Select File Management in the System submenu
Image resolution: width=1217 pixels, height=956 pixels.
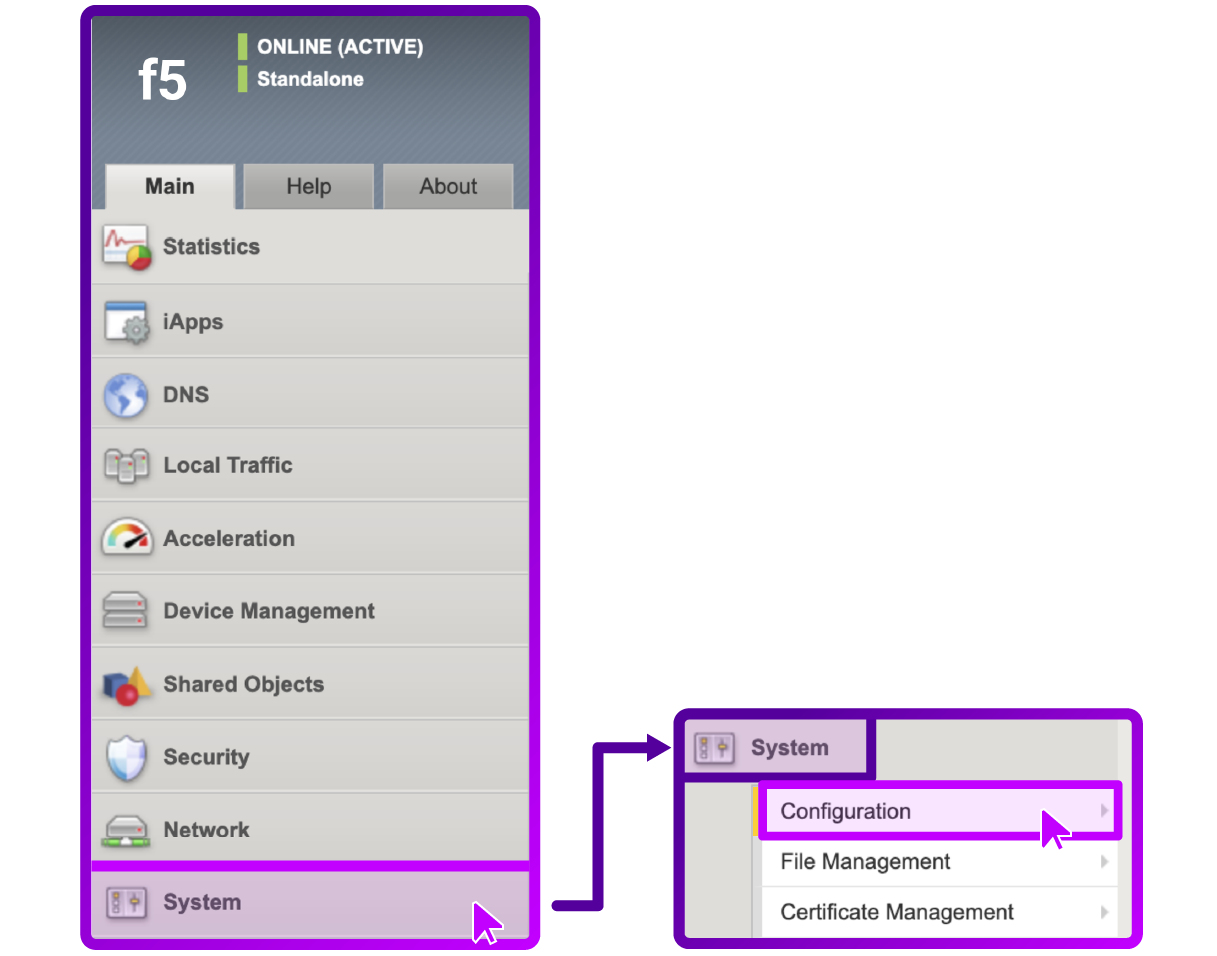(x=939, y=862)
